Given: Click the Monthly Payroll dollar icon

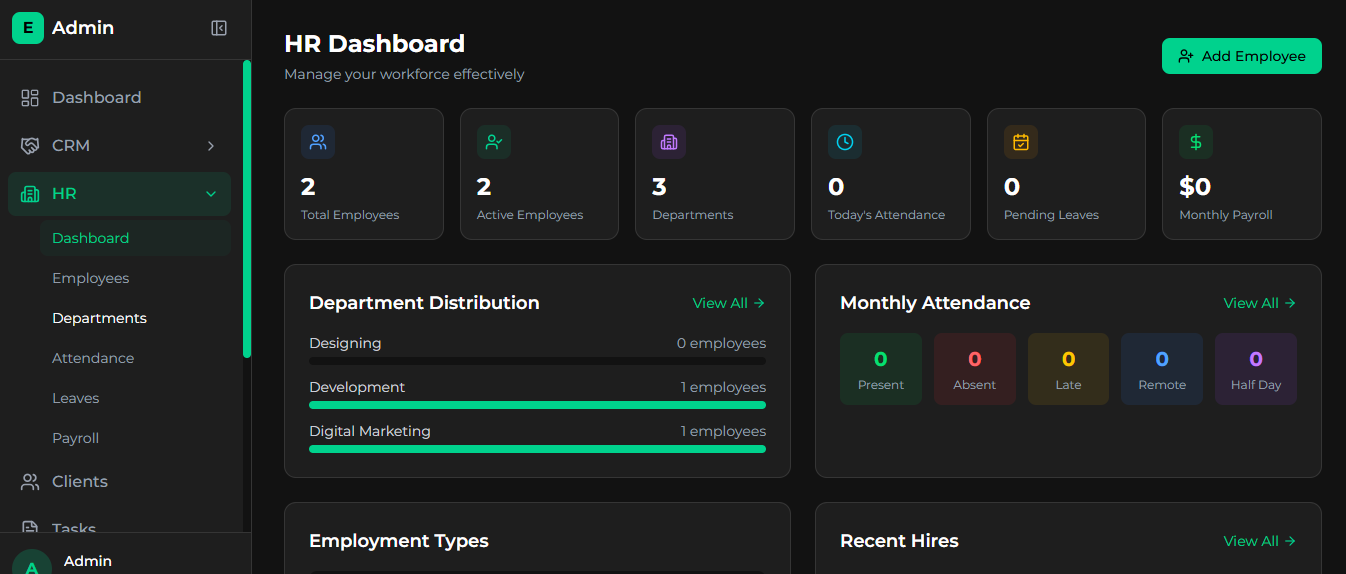Looking at the screenshot, I should coord(1195,142).
